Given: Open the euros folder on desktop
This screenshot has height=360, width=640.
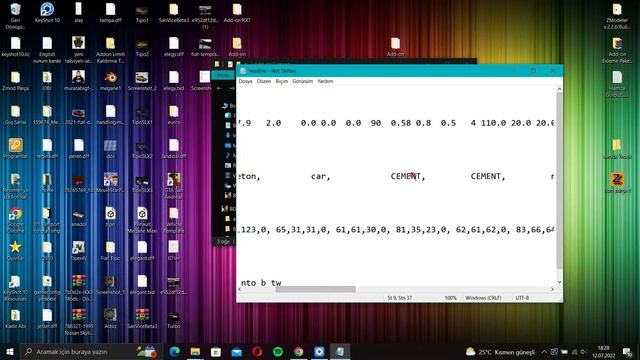Looking at the screenshot, I should click(x=173, y=115).
